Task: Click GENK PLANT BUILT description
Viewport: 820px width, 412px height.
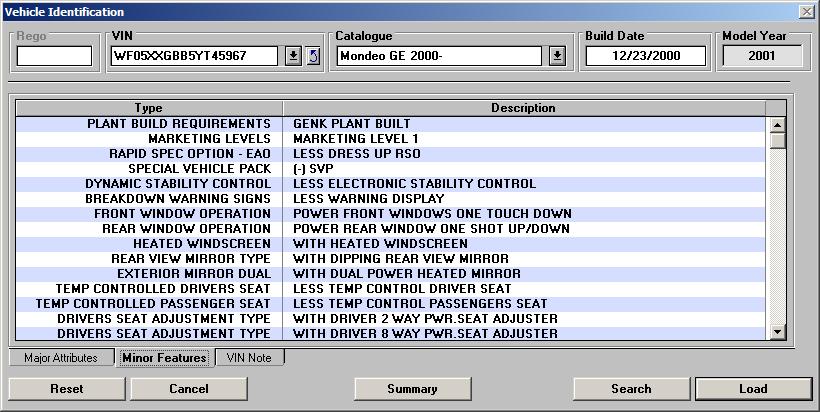Action: pyautogui.click(x=352, y=124)
